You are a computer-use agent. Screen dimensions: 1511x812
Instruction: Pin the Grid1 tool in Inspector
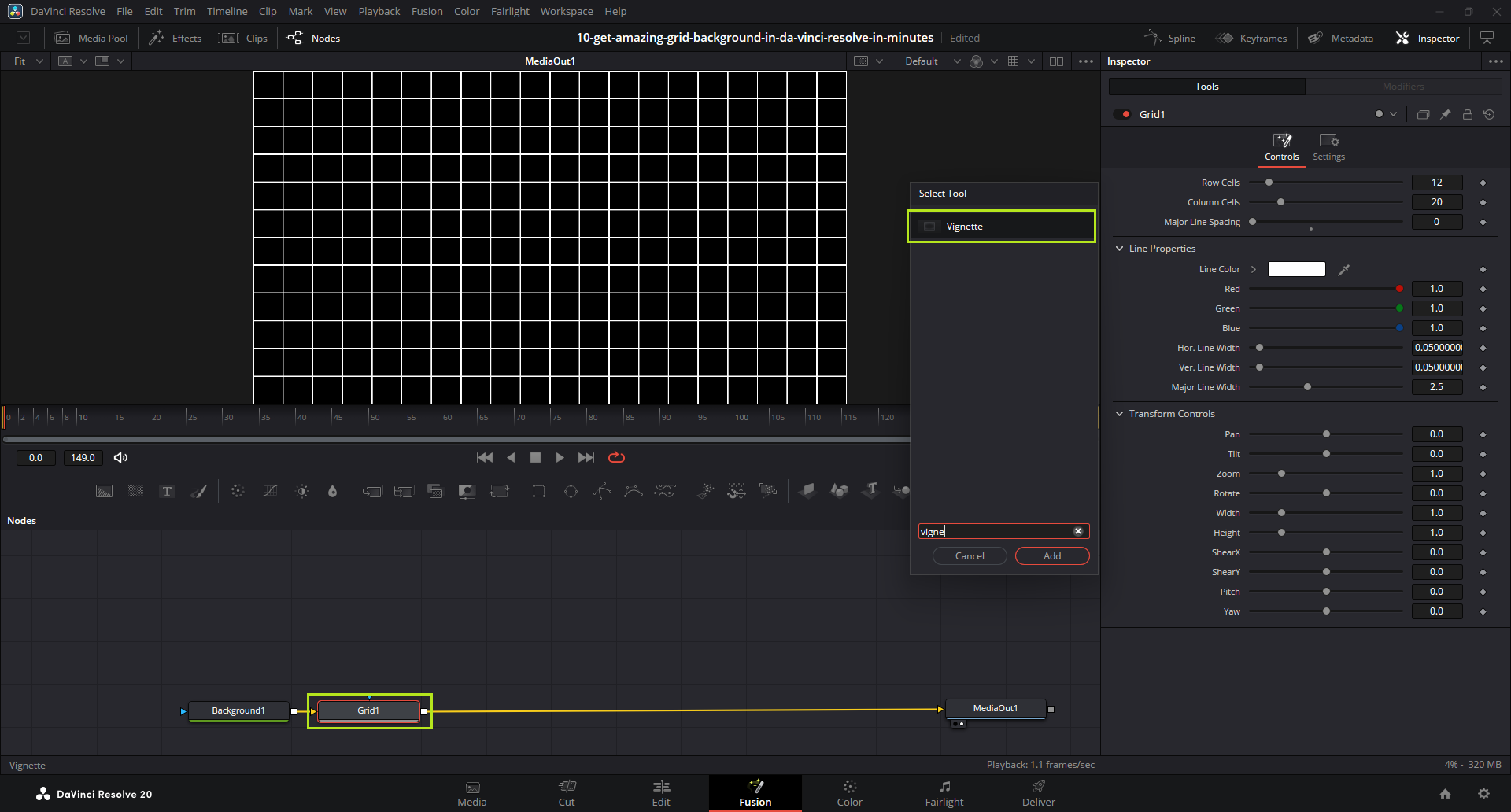1445,115
